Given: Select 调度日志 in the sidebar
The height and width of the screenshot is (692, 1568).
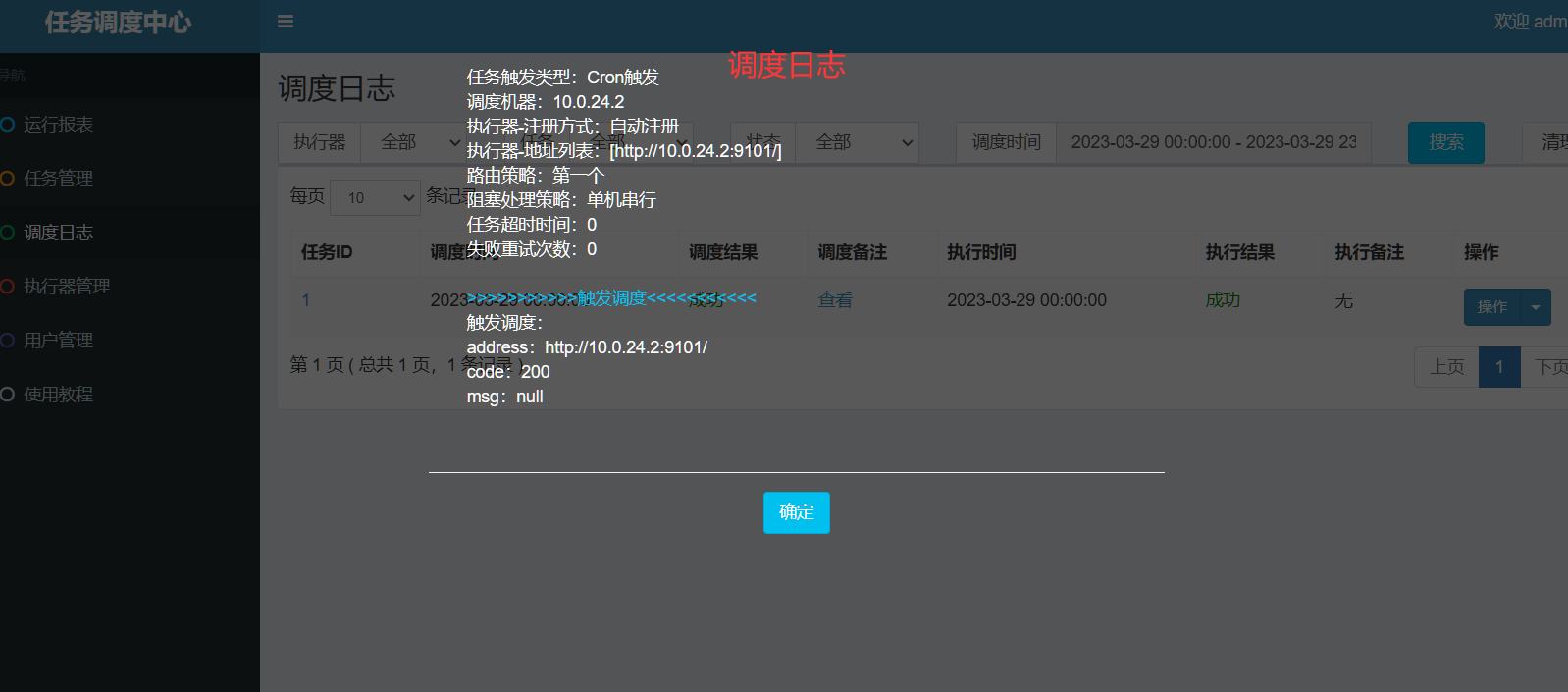Looking at the screenshot, I should coord(58,233).
